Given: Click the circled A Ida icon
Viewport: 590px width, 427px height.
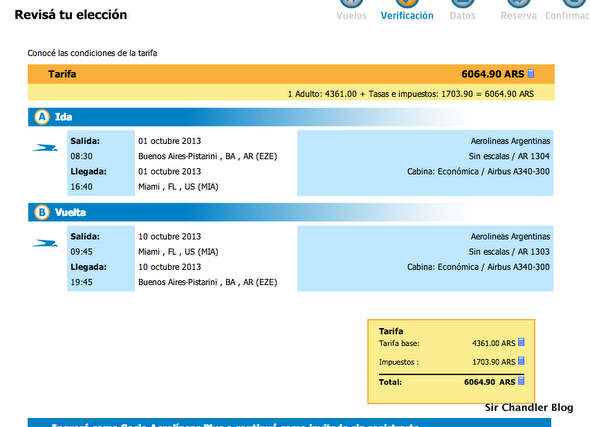Looking at the screenshot, I should point(42,117).
